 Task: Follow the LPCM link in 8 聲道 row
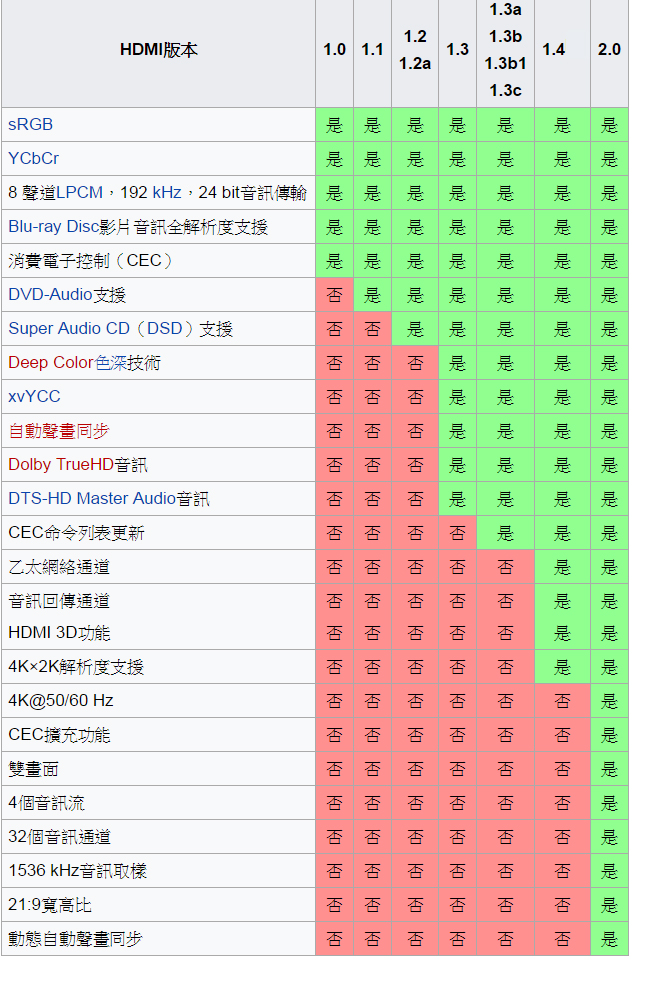79,193
